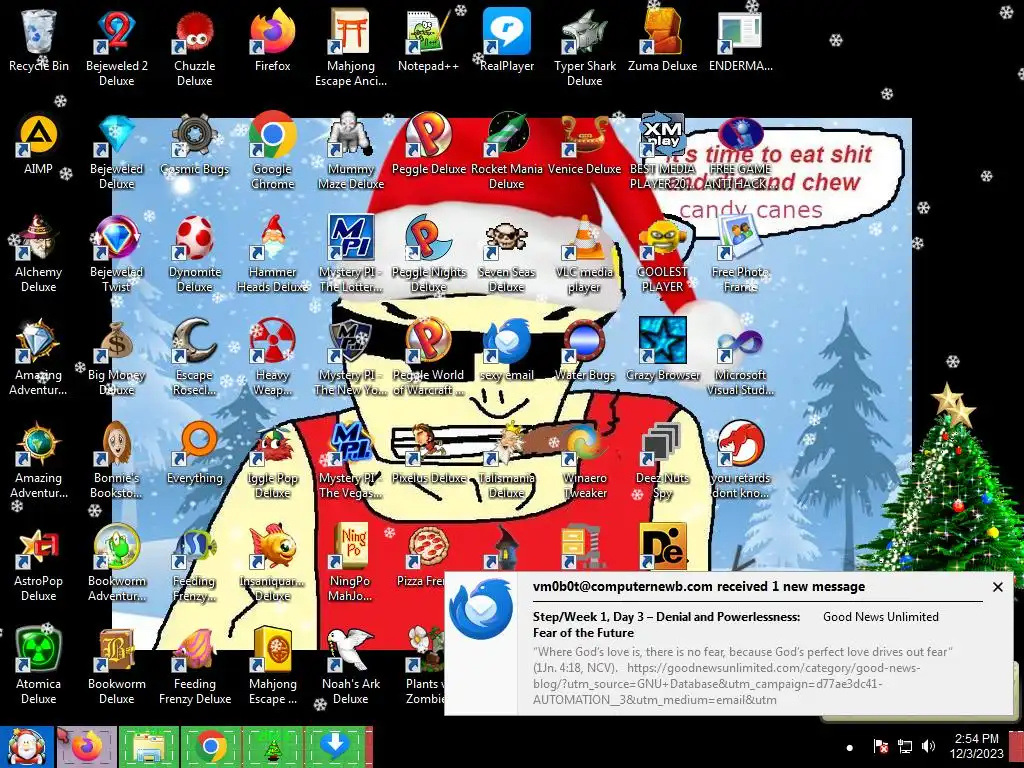Open the Chuzzle Deluxe shortcut
The height and width of the screenshot is (768, 1024).
(195, 48)
